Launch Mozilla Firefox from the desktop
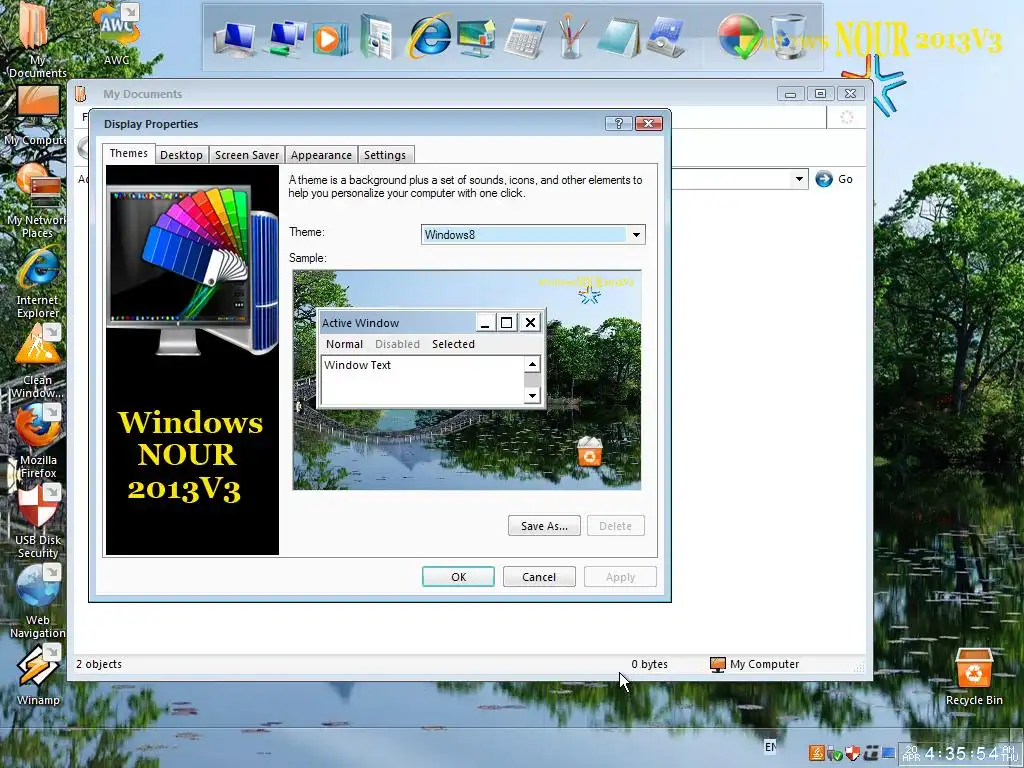The width and height of the screenshot is (1024, 768). (37, 441)
